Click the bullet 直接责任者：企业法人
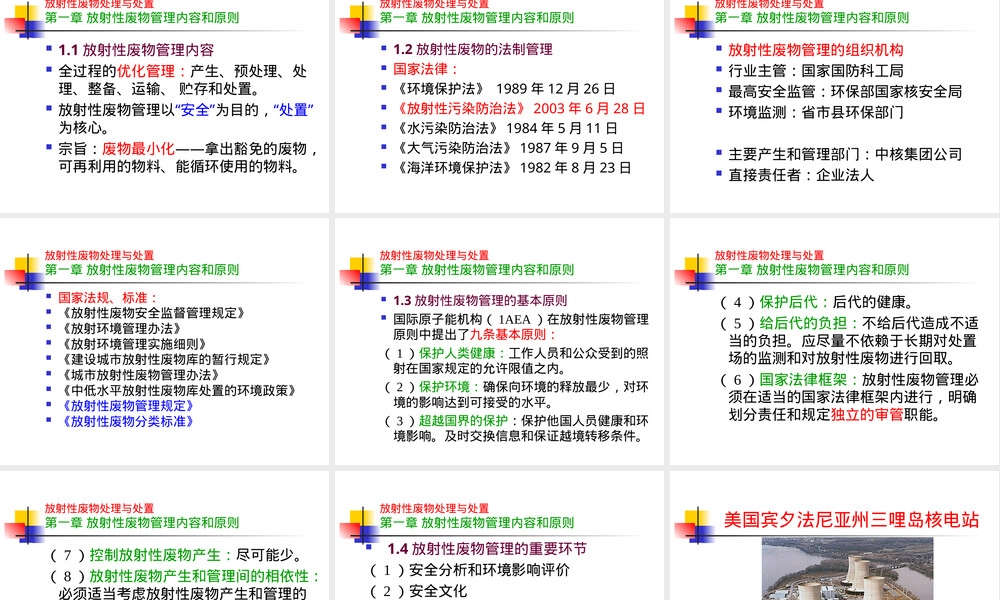Screen dimensions: 1000x600 click(801, 175)
